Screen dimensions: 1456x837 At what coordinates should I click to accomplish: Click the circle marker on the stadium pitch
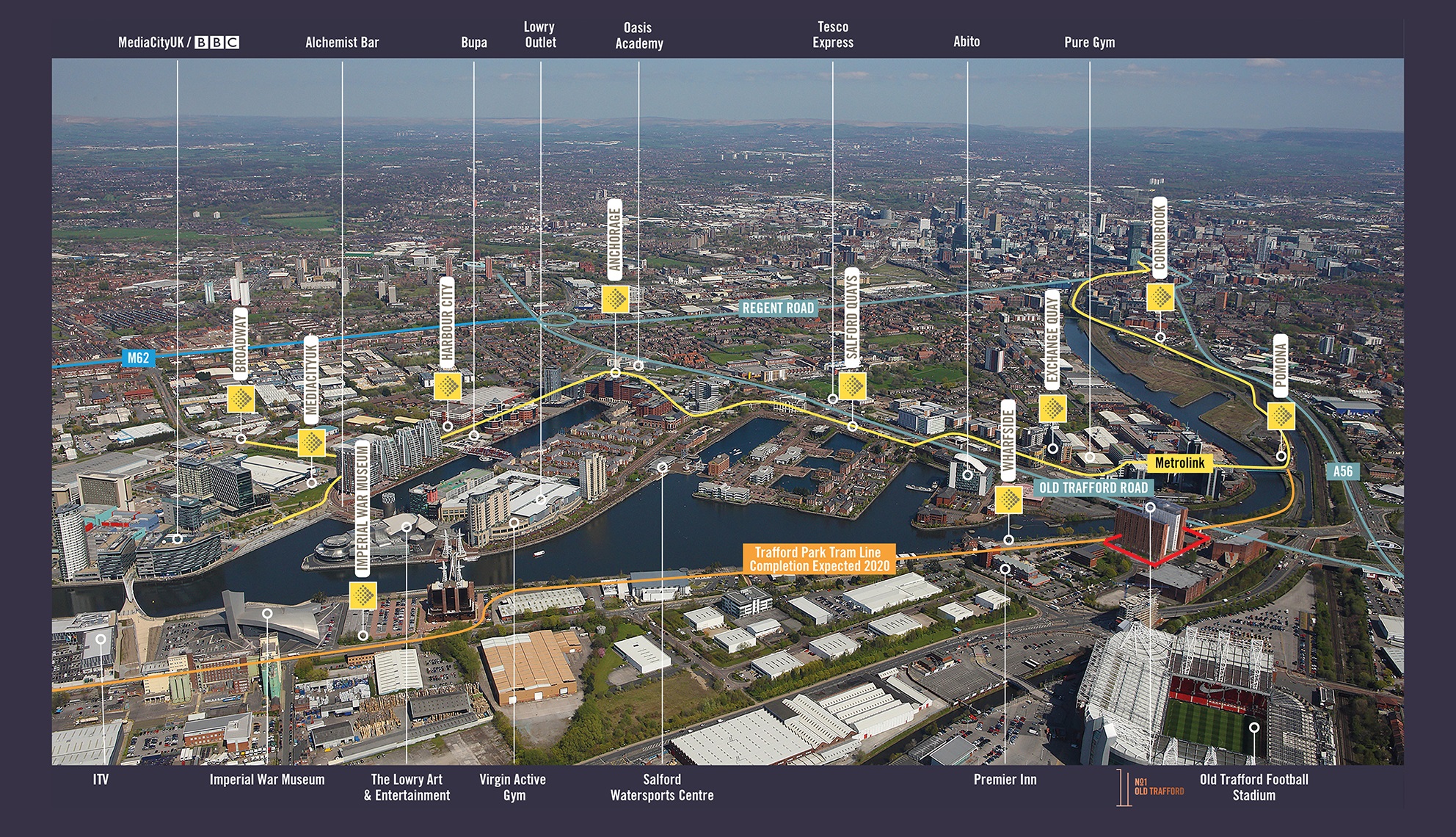(1254, 728)
